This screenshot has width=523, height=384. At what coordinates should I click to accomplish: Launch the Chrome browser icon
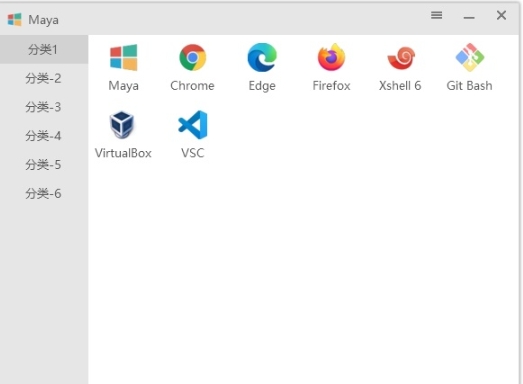192,57
